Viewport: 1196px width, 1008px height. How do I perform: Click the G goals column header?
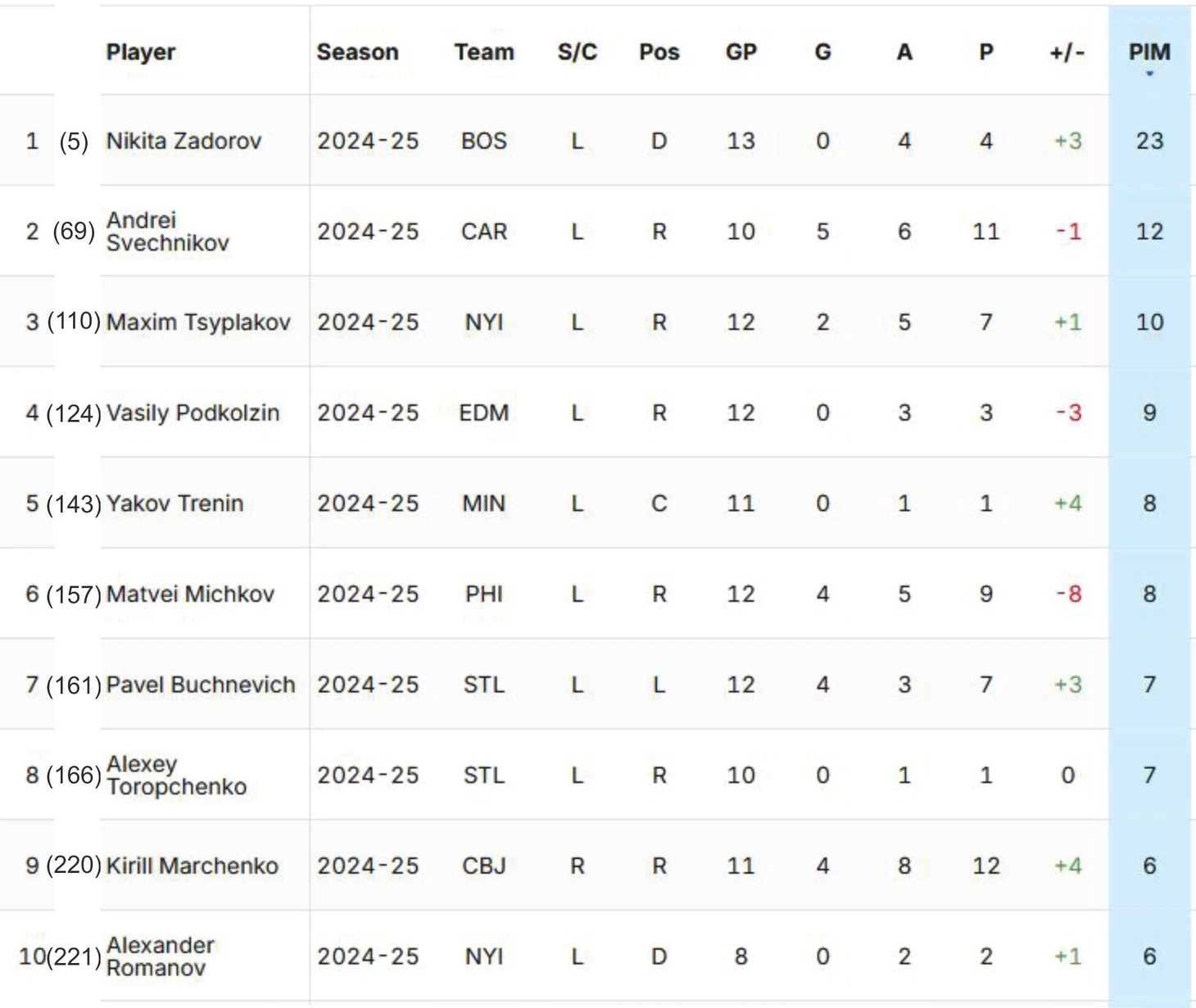click(822, 52)
